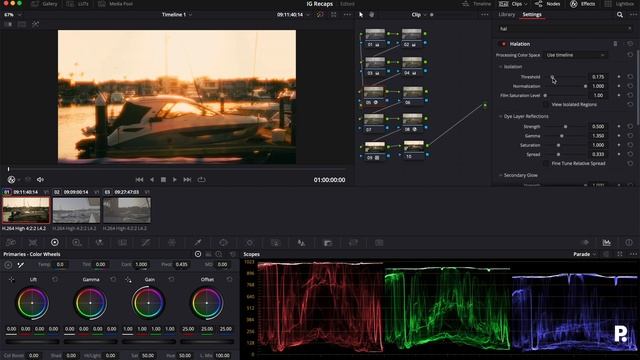Viewport: 640px width, 360px height.
Task: Collapse the Secondary Glow section
Action: [x=500, y=175]
